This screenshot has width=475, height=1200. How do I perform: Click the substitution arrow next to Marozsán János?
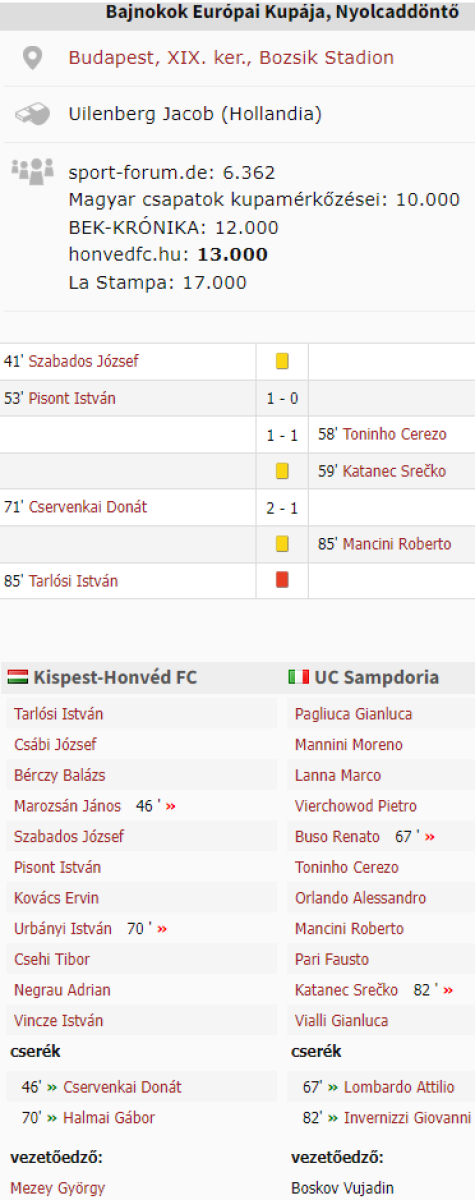coord(171,806)
